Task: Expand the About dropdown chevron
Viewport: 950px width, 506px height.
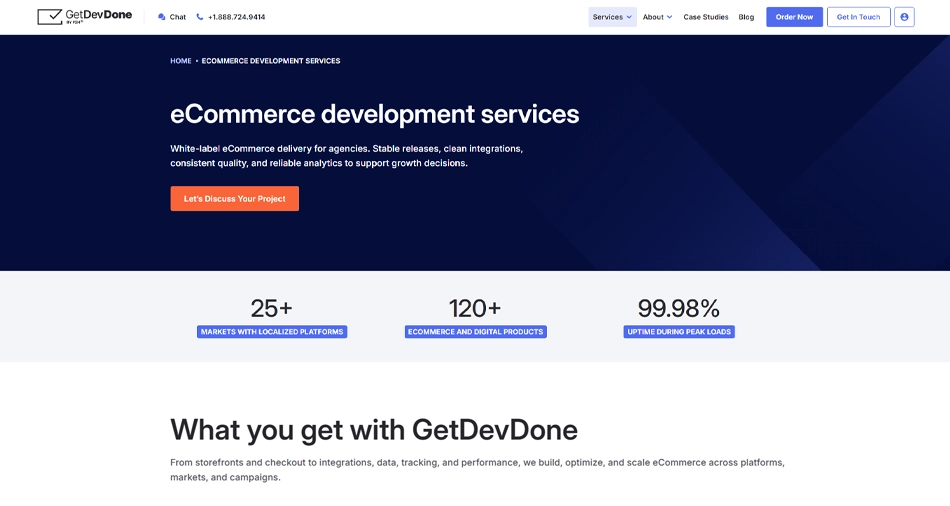Action: click(669, 17)
